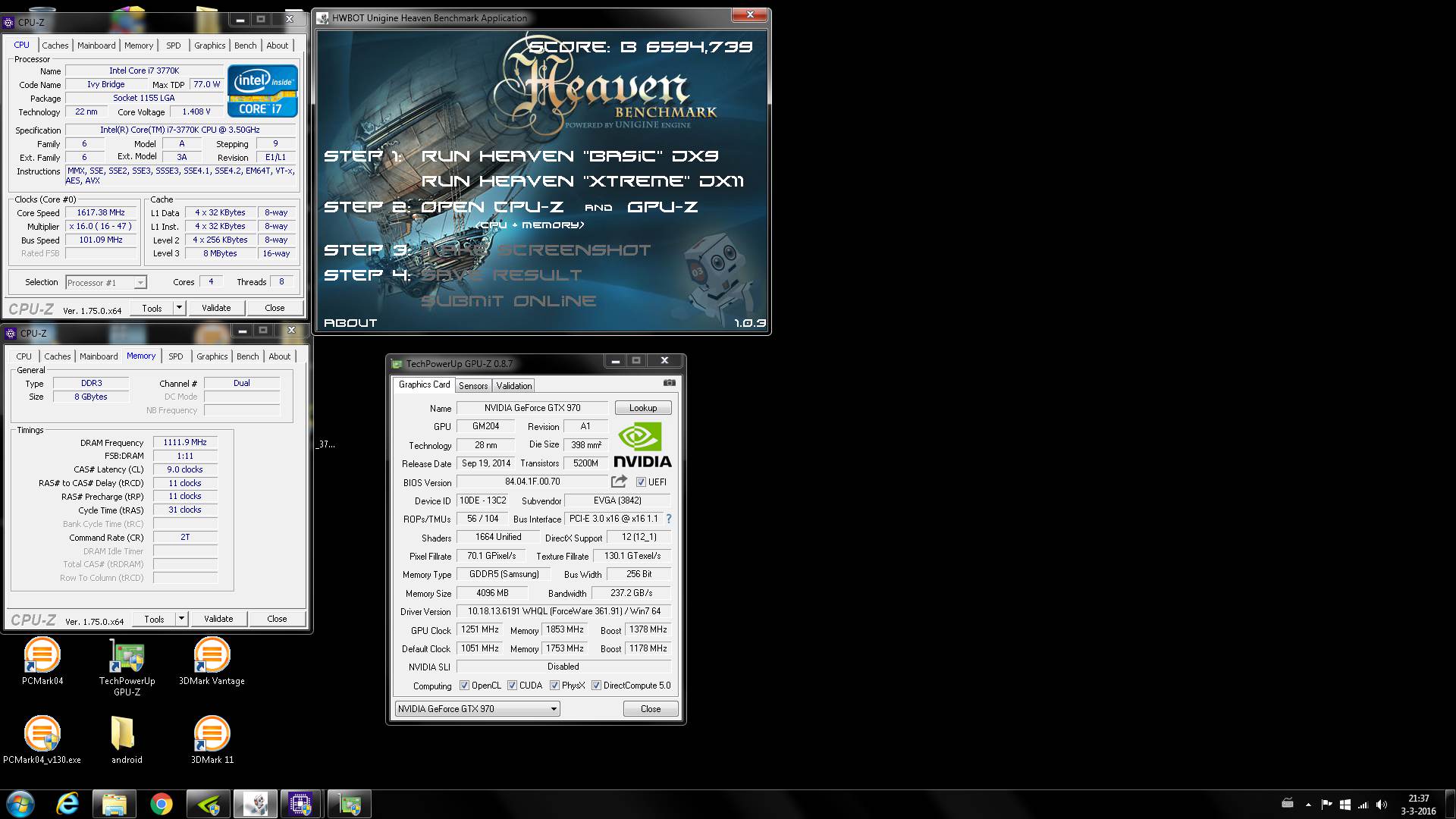Click Submit Online in Heaven app

click(x=508, y=301)
